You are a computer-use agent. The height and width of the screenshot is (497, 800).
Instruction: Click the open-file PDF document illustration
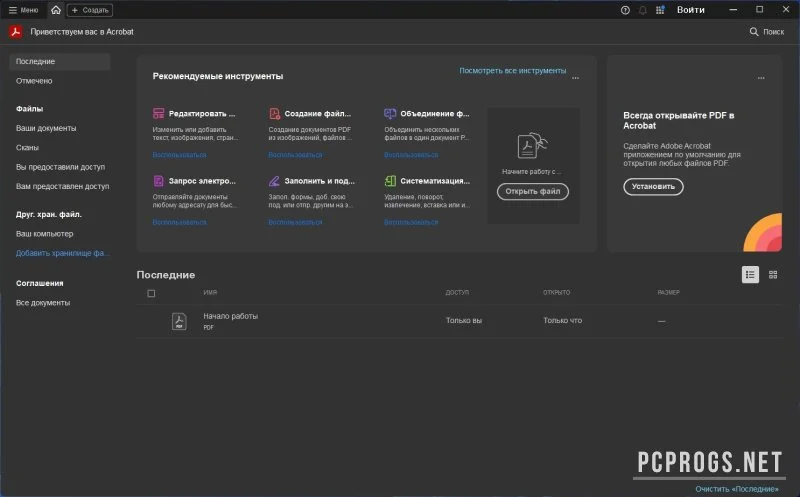click(533, 145)
